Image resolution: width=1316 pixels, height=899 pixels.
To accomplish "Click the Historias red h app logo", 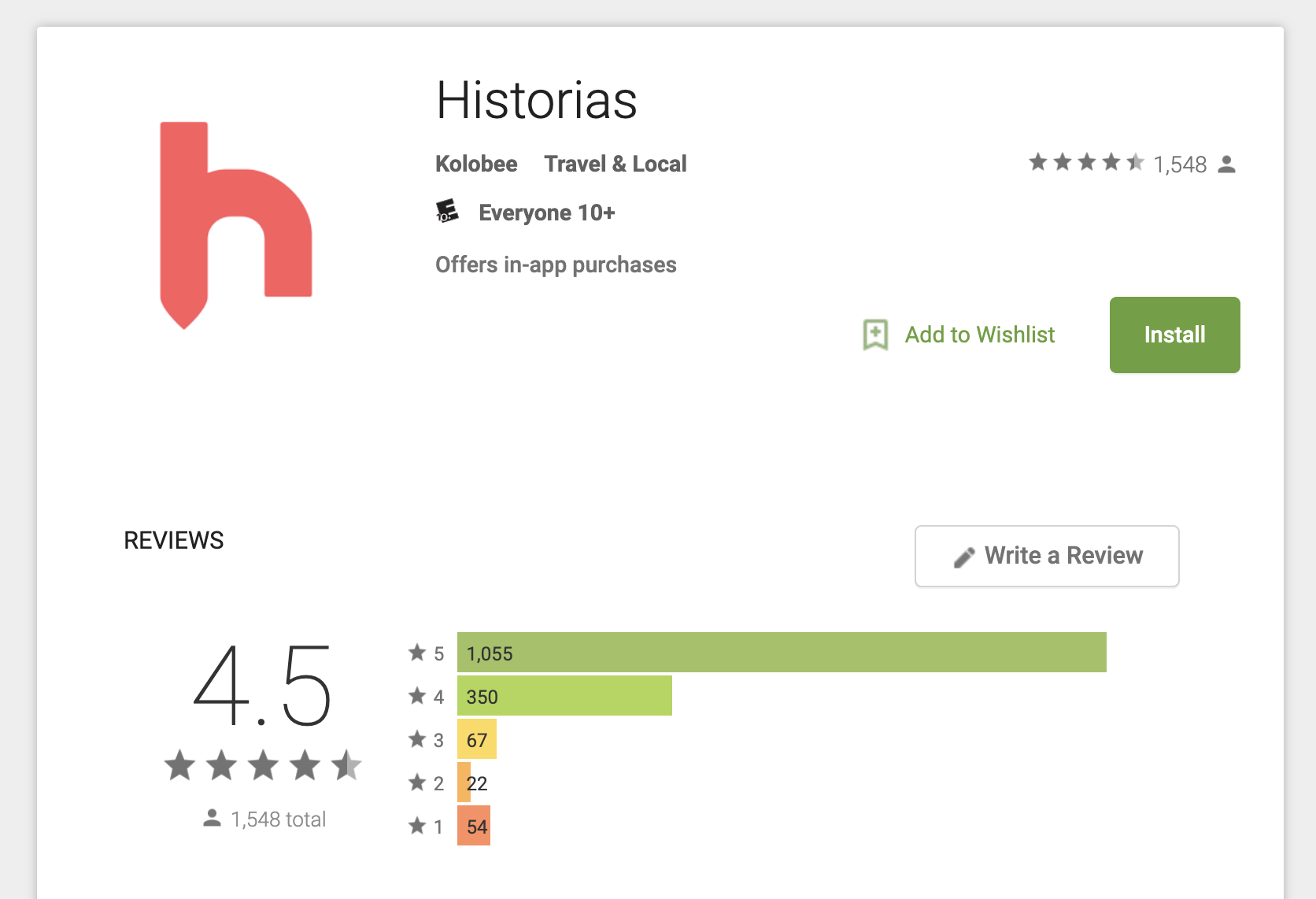I will [x=236, y=225].
